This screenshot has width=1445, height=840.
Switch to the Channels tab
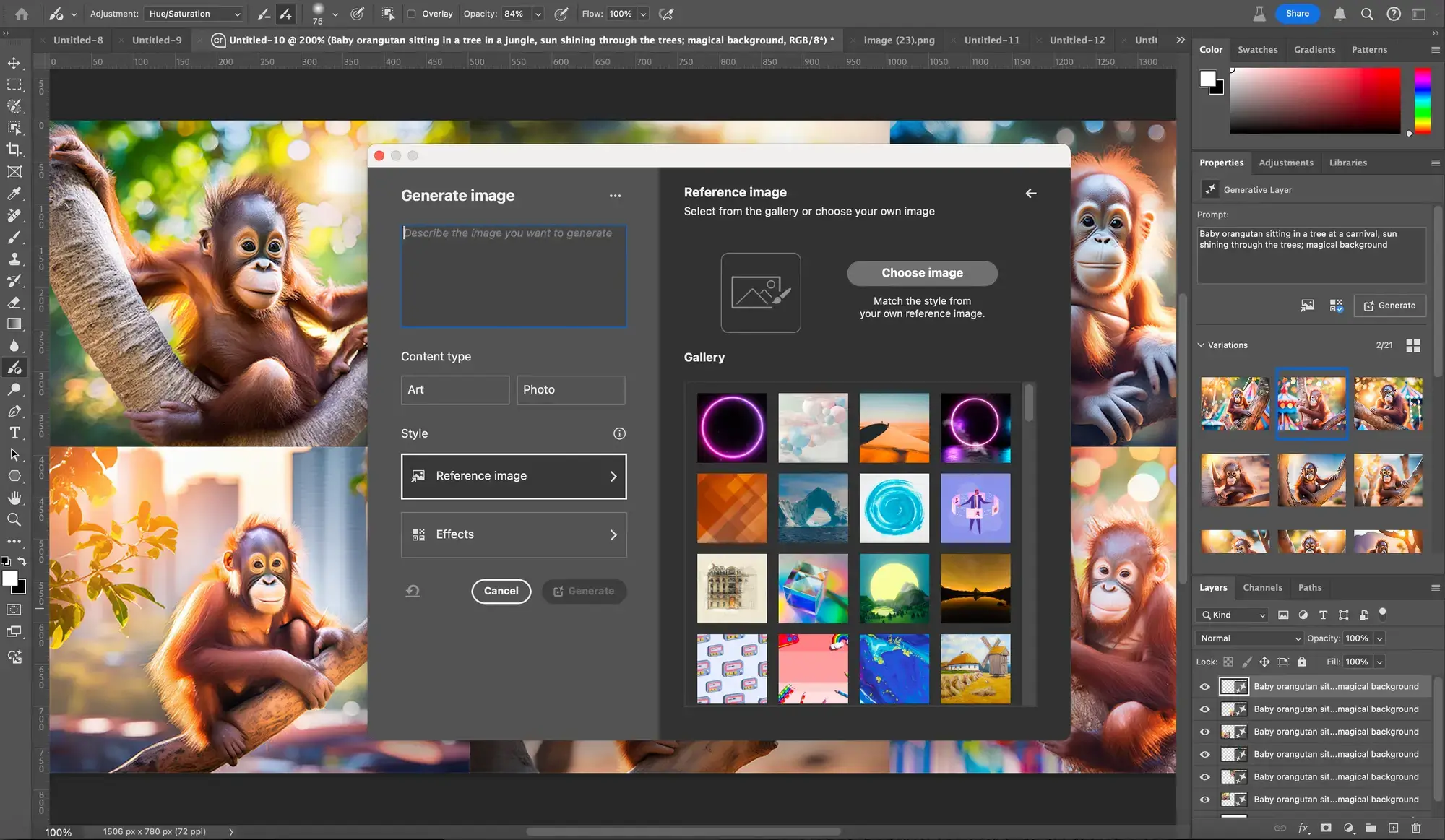1262,587
